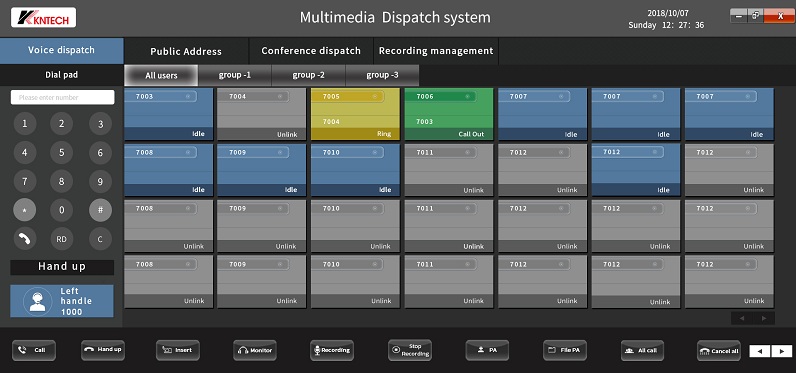Select the yellow 7005 Ring tile
Viewport: 796px width, 373px height.
click(x=355, y=114)
